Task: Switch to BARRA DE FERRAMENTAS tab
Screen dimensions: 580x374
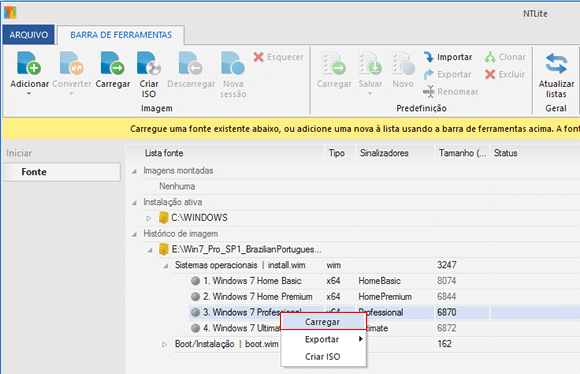Action: (x=121, y=35)
